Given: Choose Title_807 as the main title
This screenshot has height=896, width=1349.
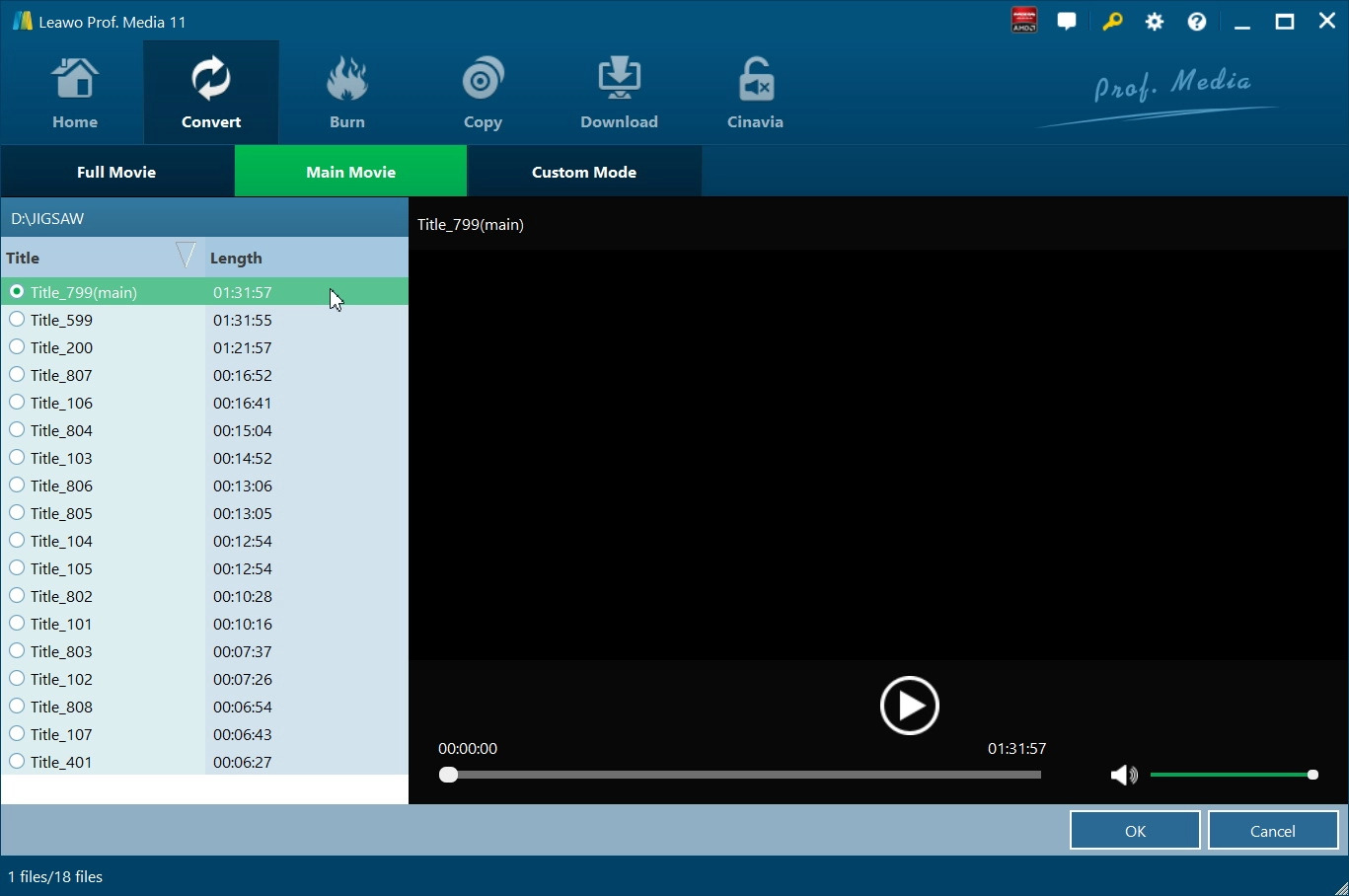Looking at the screenshot, I should (17, 374).
